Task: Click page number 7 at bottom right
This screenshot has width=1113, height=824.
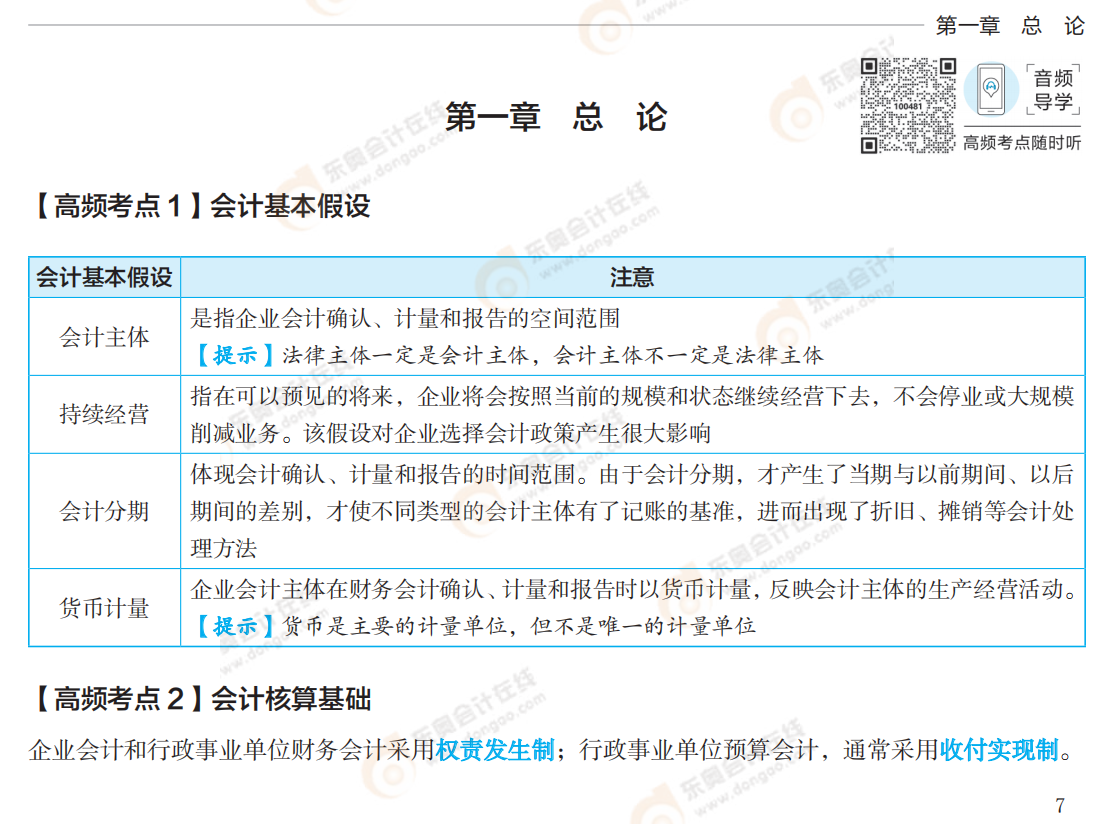Action: [1062, 803]
